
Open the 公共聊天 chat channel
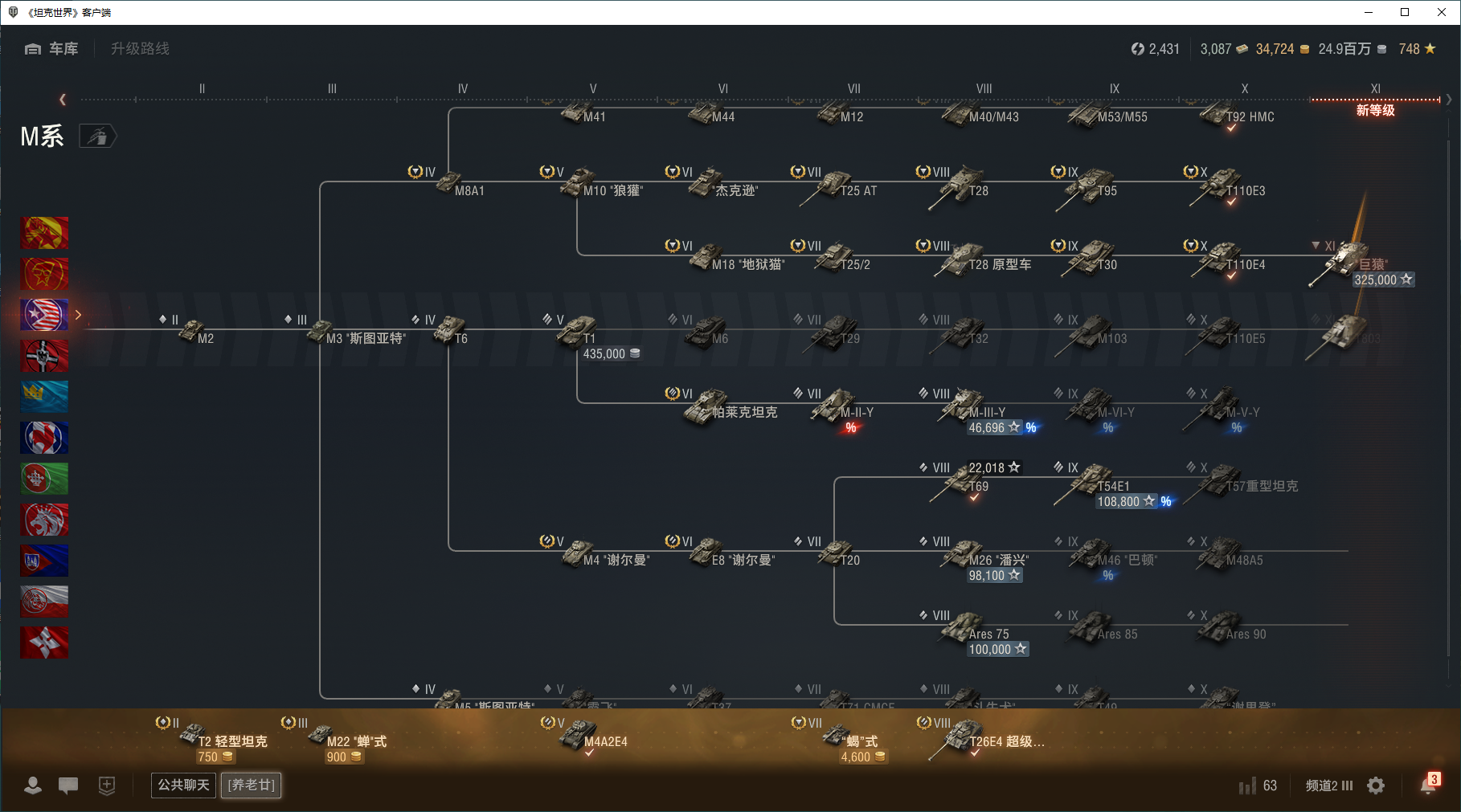tap(183, 785)
